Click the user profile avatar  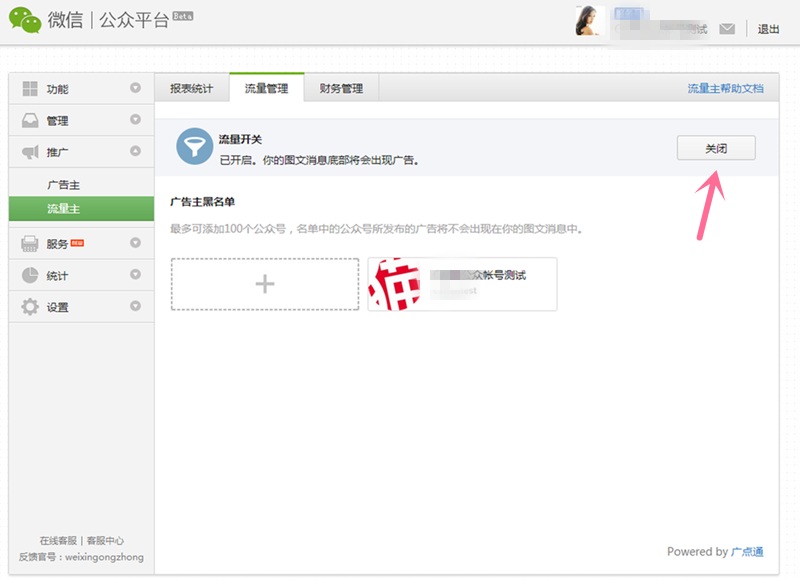[x=591, y=21]
